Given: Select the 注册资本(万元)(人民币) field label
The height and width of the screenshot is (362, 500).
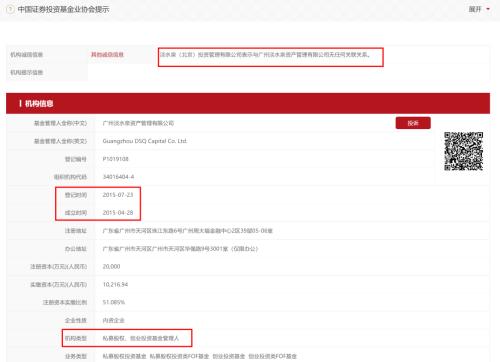Looking at the screenshot, I should 59,267.
